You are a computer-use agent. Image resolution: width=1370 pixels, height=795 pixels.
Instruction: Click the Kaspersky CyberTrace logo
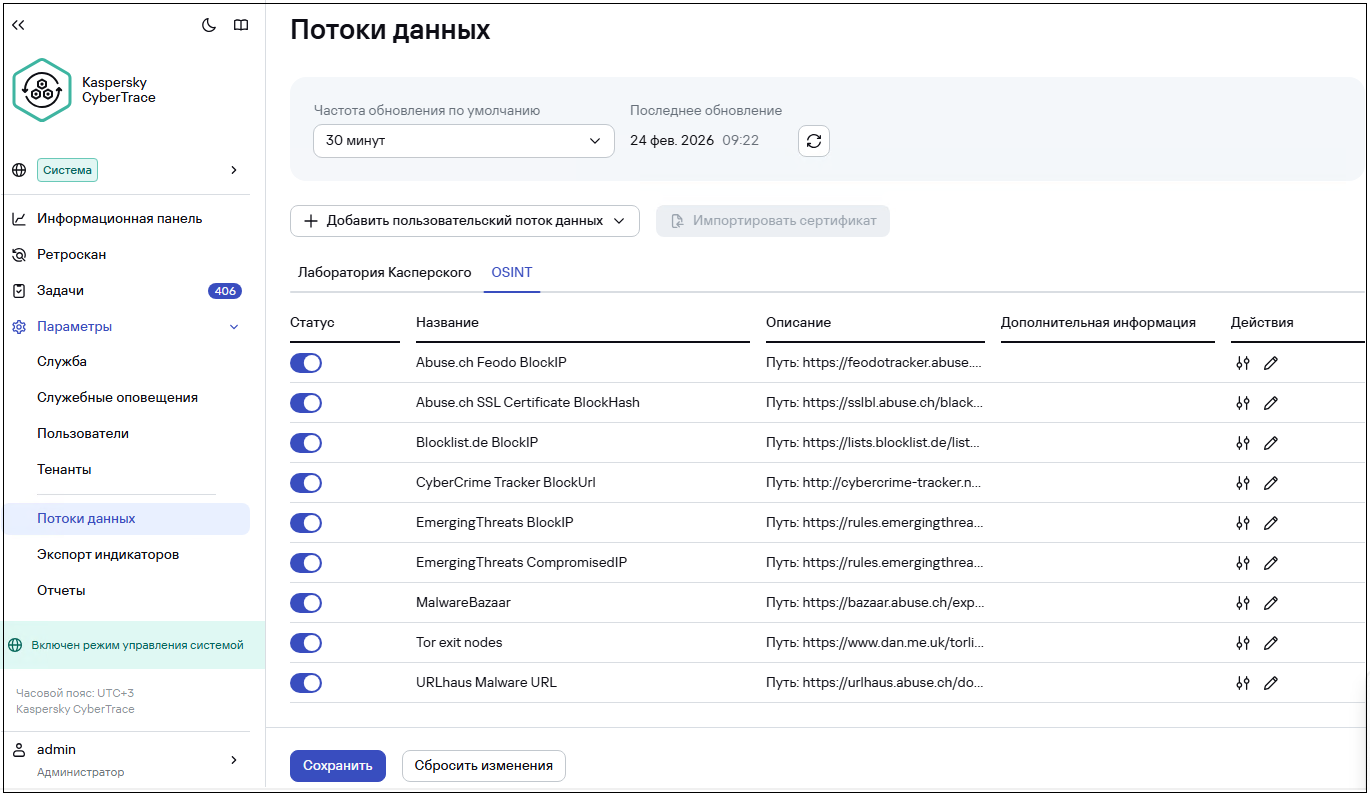42,90
